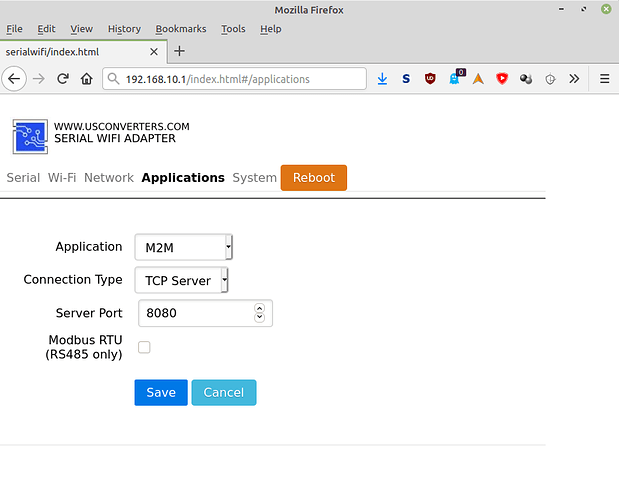Open the Firefox hamburger menu
619x500 pixels.
(604, 79)
